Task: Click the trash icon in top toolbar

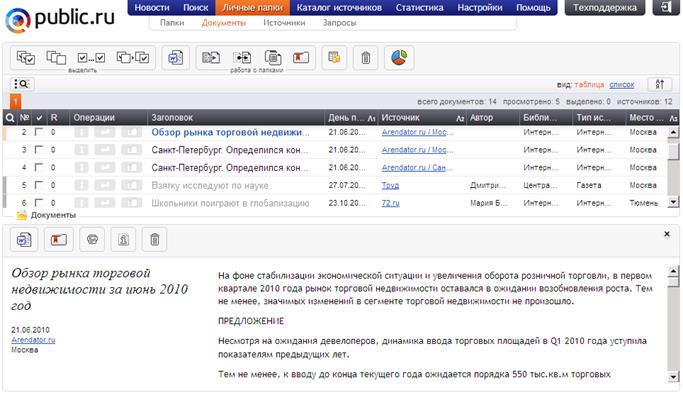Action: click(x=365, y=57)
